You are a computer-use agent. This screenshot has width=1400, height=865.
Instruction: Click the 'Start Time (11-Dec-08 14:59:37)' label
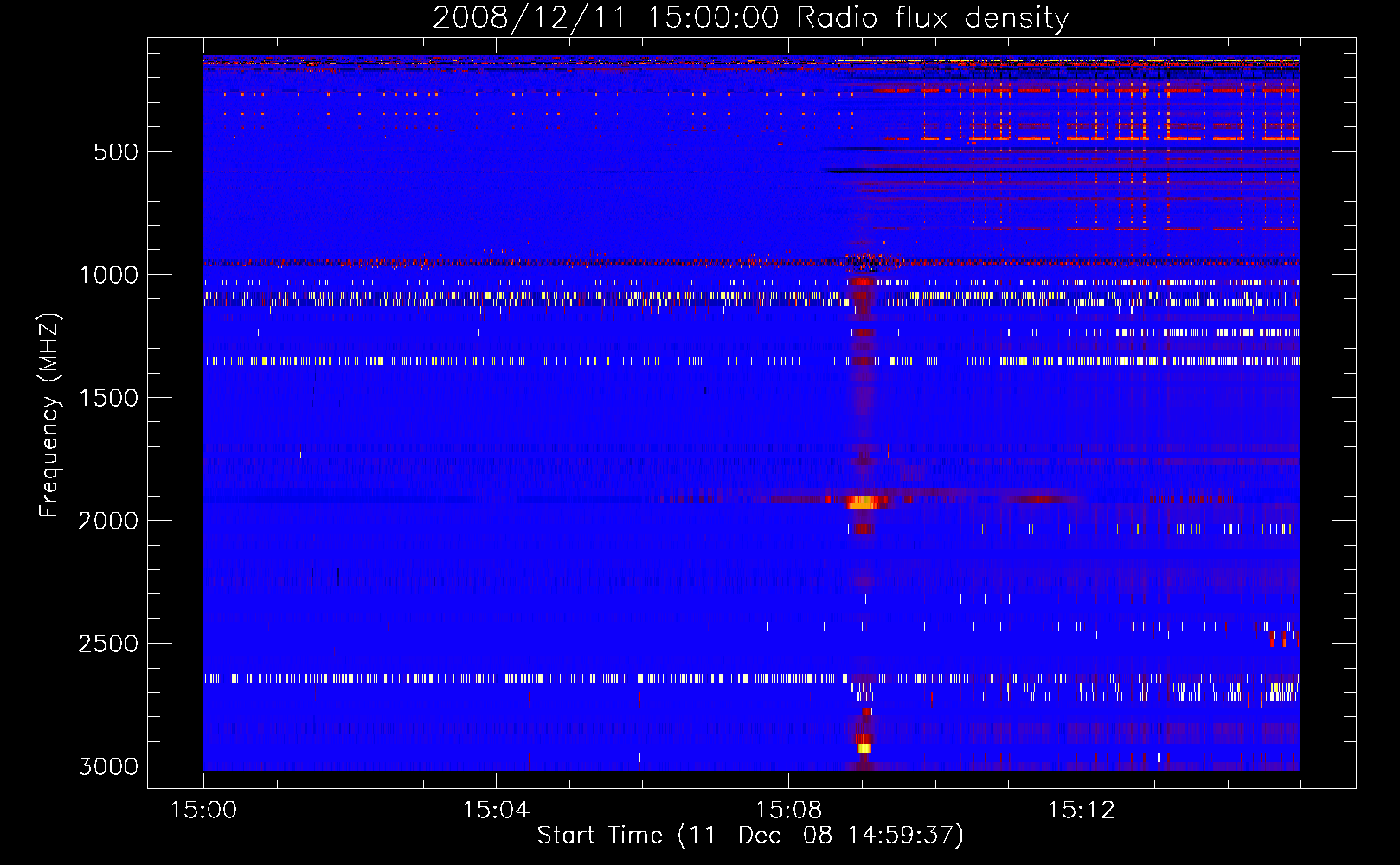coord(750,836)
